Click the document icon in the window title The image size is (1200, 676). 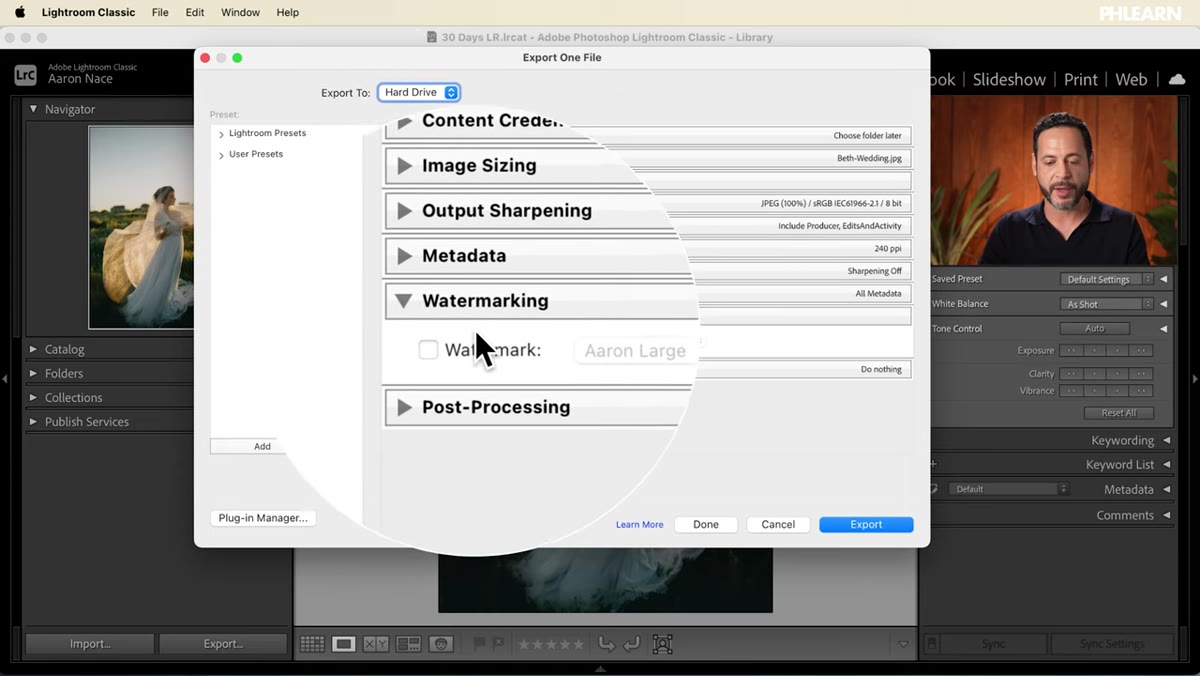point(432,37)
